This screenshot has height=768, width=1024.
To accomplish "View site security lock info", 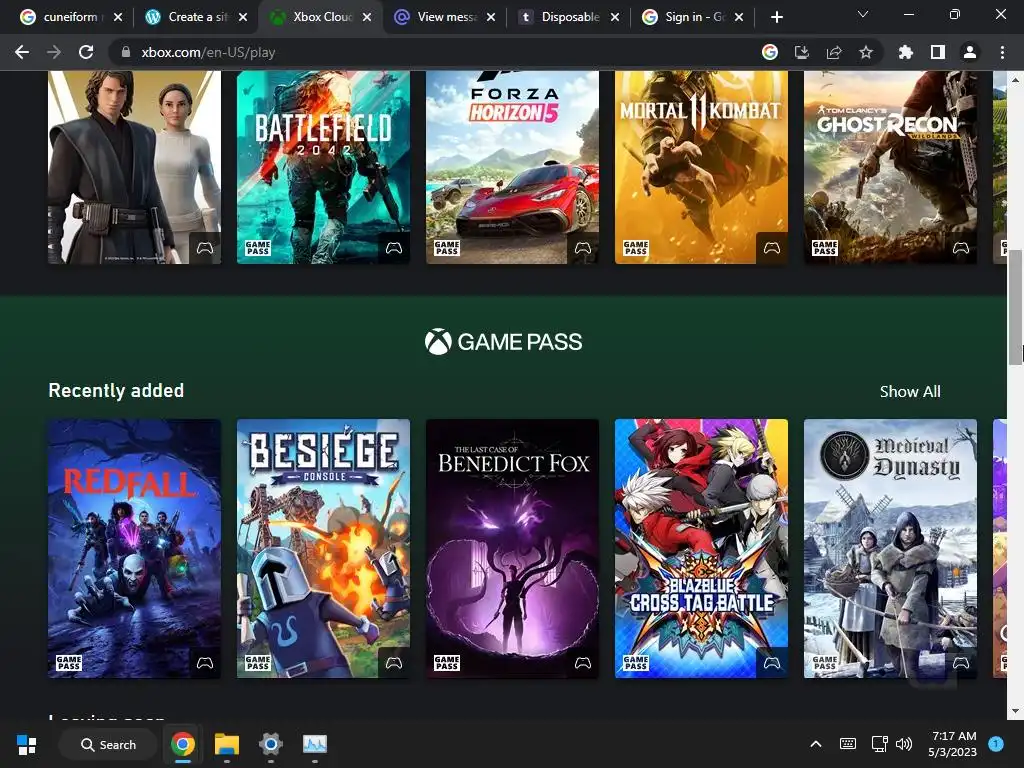I will tap(125, 52).
